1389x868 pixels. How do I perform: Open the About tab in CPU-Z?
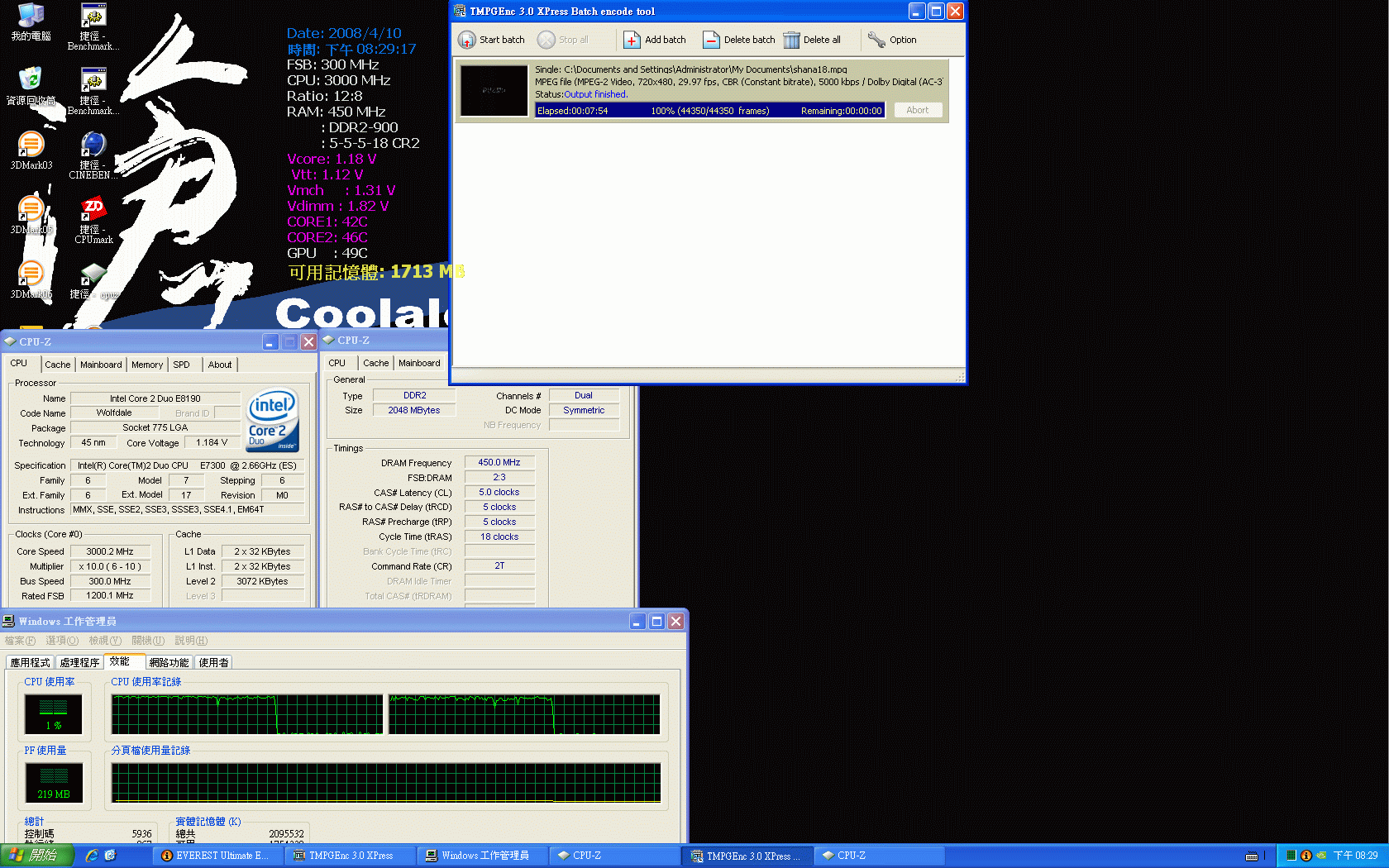pos(220,365)
